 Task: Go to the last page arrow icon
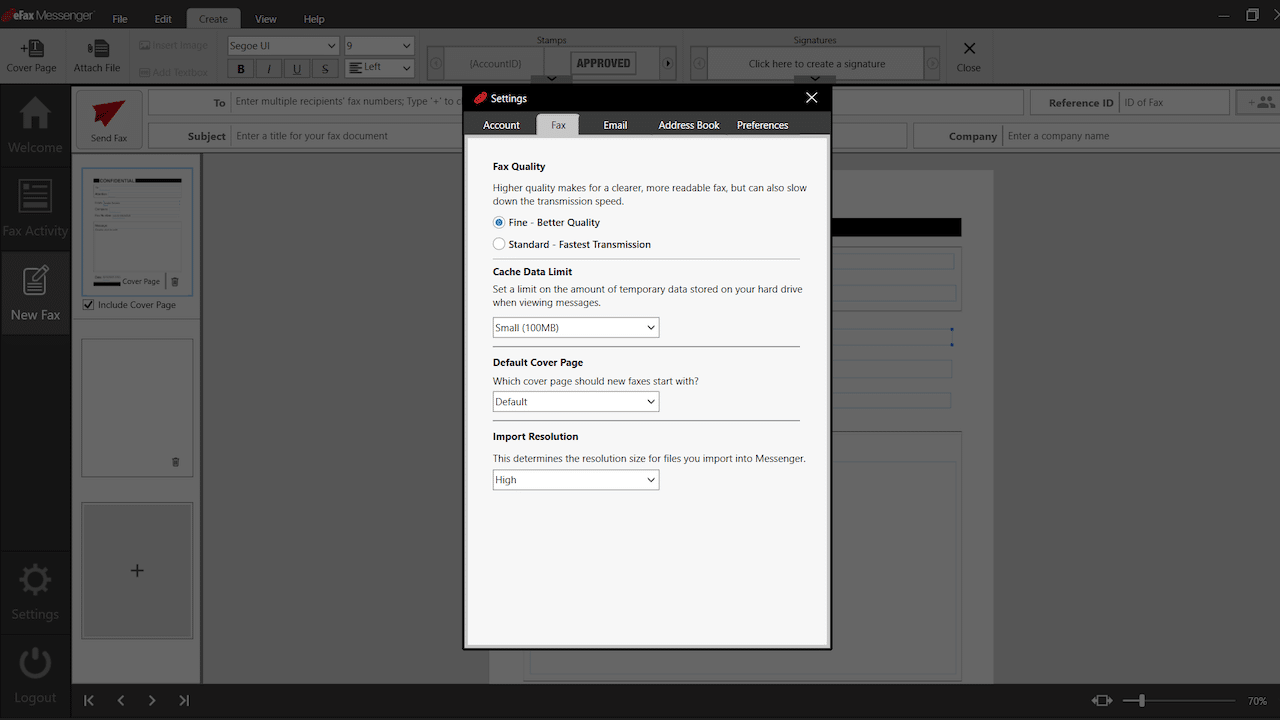point(184,701)
